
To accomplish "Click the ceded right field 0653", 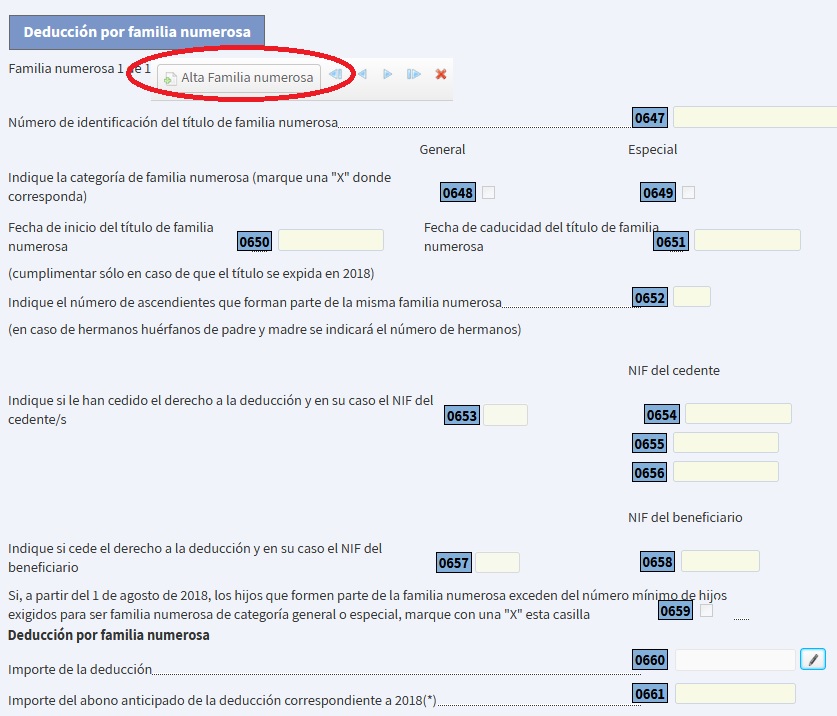I will point(505,415).
